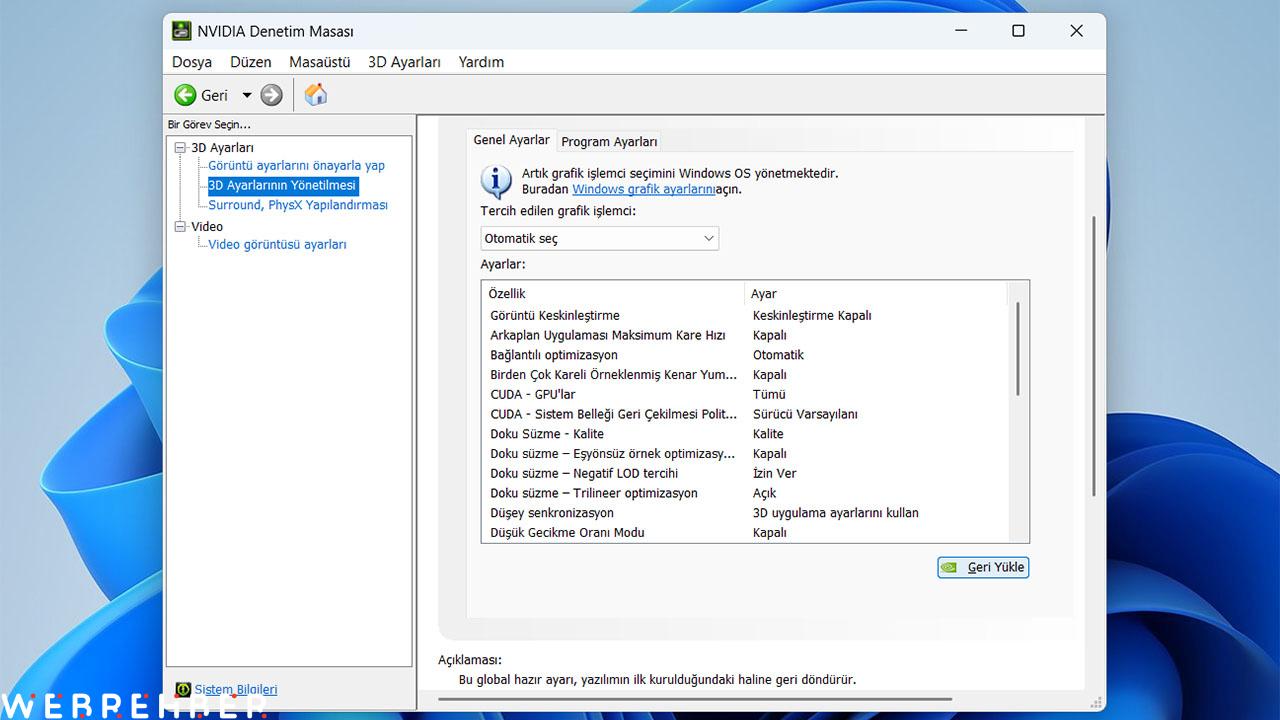Open the Masaüstü menu
The width and height of the screenshot is (1280, 720).
point(320,62)
